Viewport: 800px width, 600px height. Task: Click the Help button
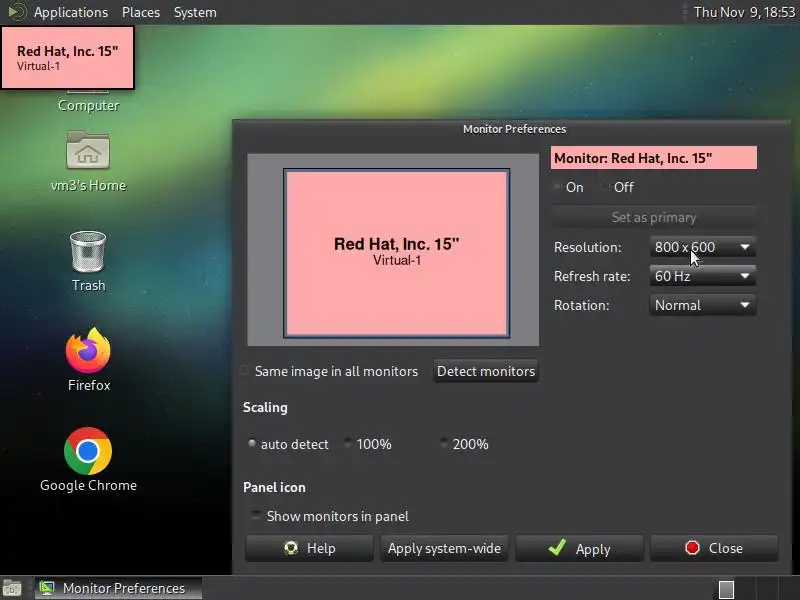pyautogui.click(x=309, y=548)
